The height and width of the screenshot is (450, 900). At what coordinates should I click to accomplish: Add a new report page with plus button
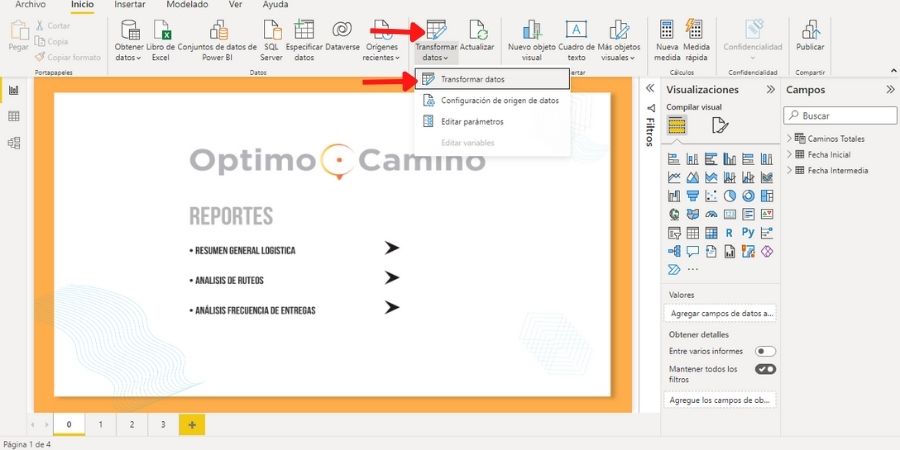pos(191,424)
